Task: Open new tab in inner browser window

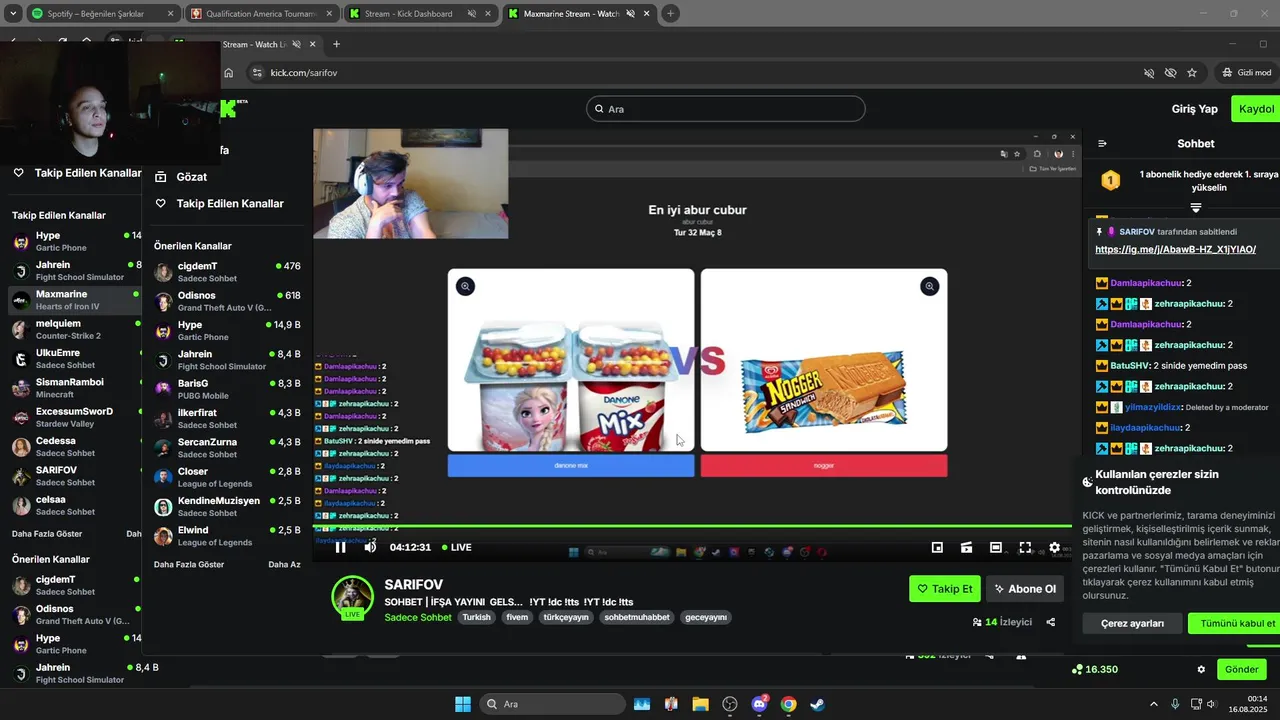Action: (336, 44)
